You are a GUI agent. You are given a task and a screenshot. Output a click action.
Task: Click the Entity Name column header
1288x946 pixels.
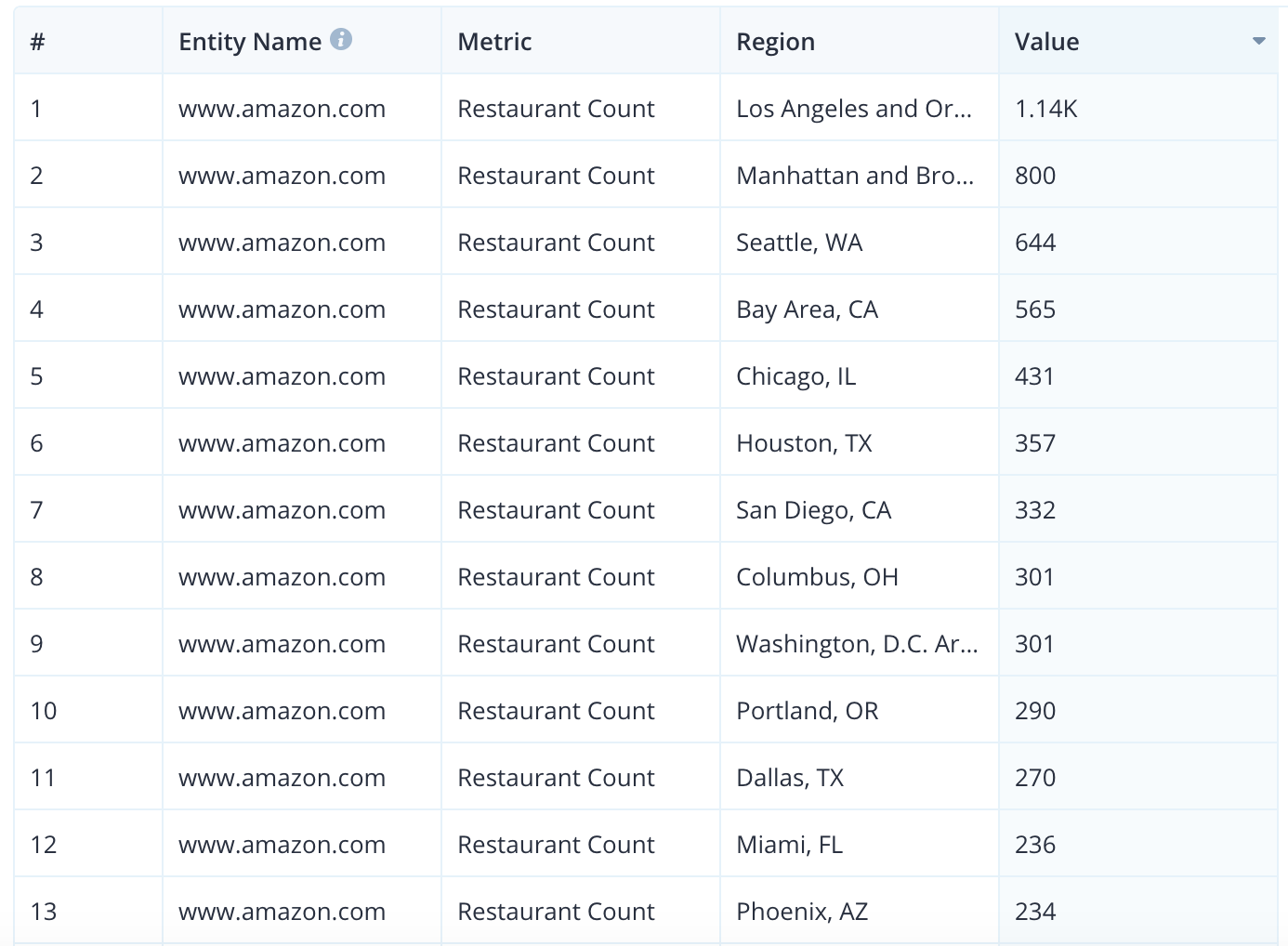[x=250, y=41]
